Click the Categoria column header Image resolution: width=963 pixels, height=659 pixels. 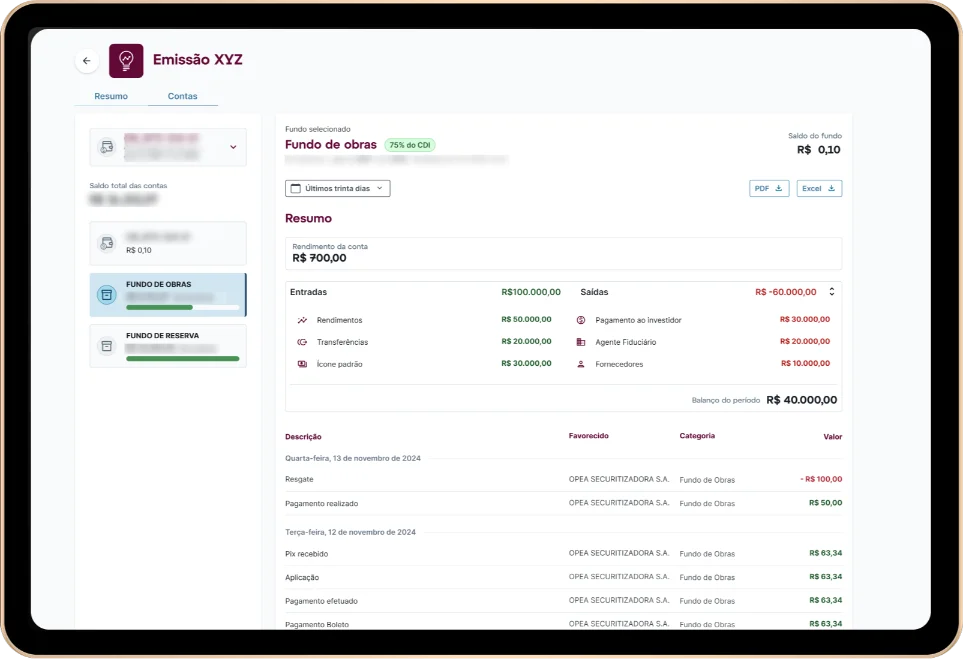pyautogui.click(x=697, y=436)
